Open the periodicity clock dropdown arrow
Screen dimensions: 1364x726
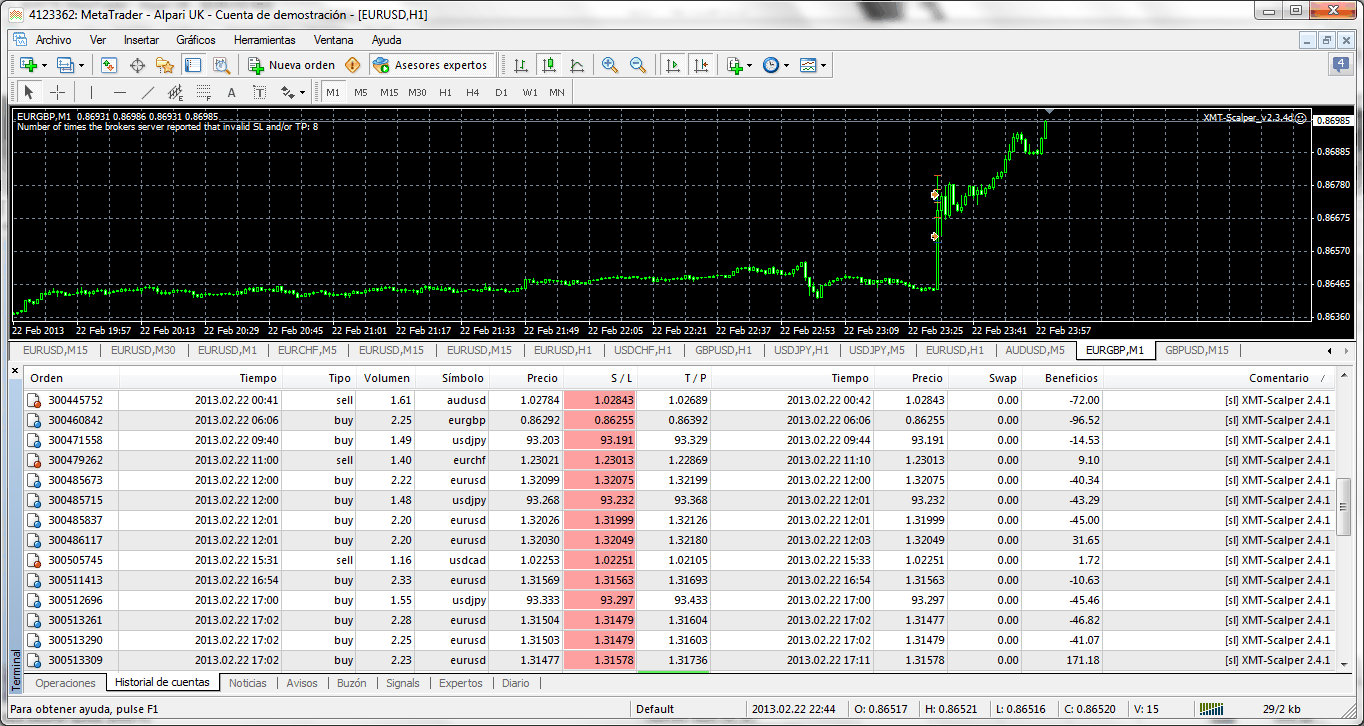pyautogui.click(x=787, y=65)
